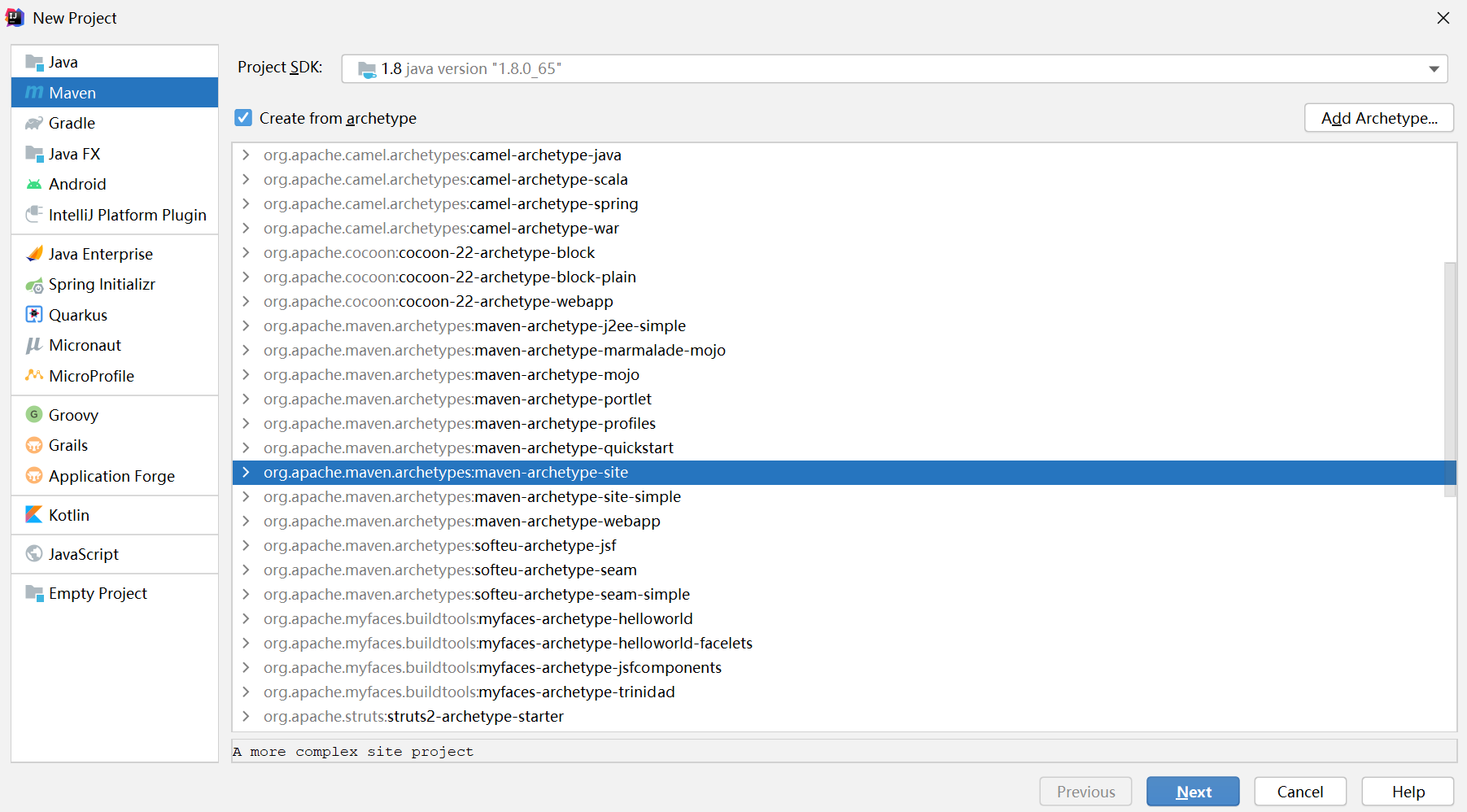The height and width of the screenshot is (812, 1467).
Task: Click the Java FX folder icon
Action: [33, 154]
